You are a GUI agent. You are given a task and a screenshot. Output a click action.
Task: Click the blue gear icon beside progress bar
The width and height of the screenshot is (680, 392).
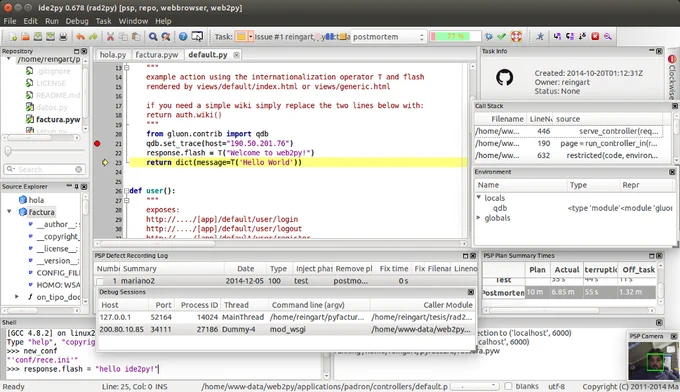tap(489, 37)
